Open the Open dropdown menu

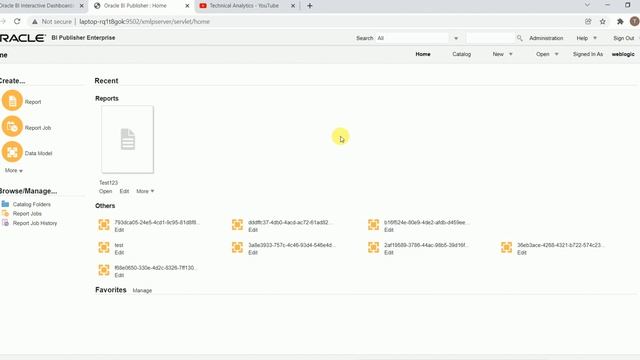click(x=547, y=54)
